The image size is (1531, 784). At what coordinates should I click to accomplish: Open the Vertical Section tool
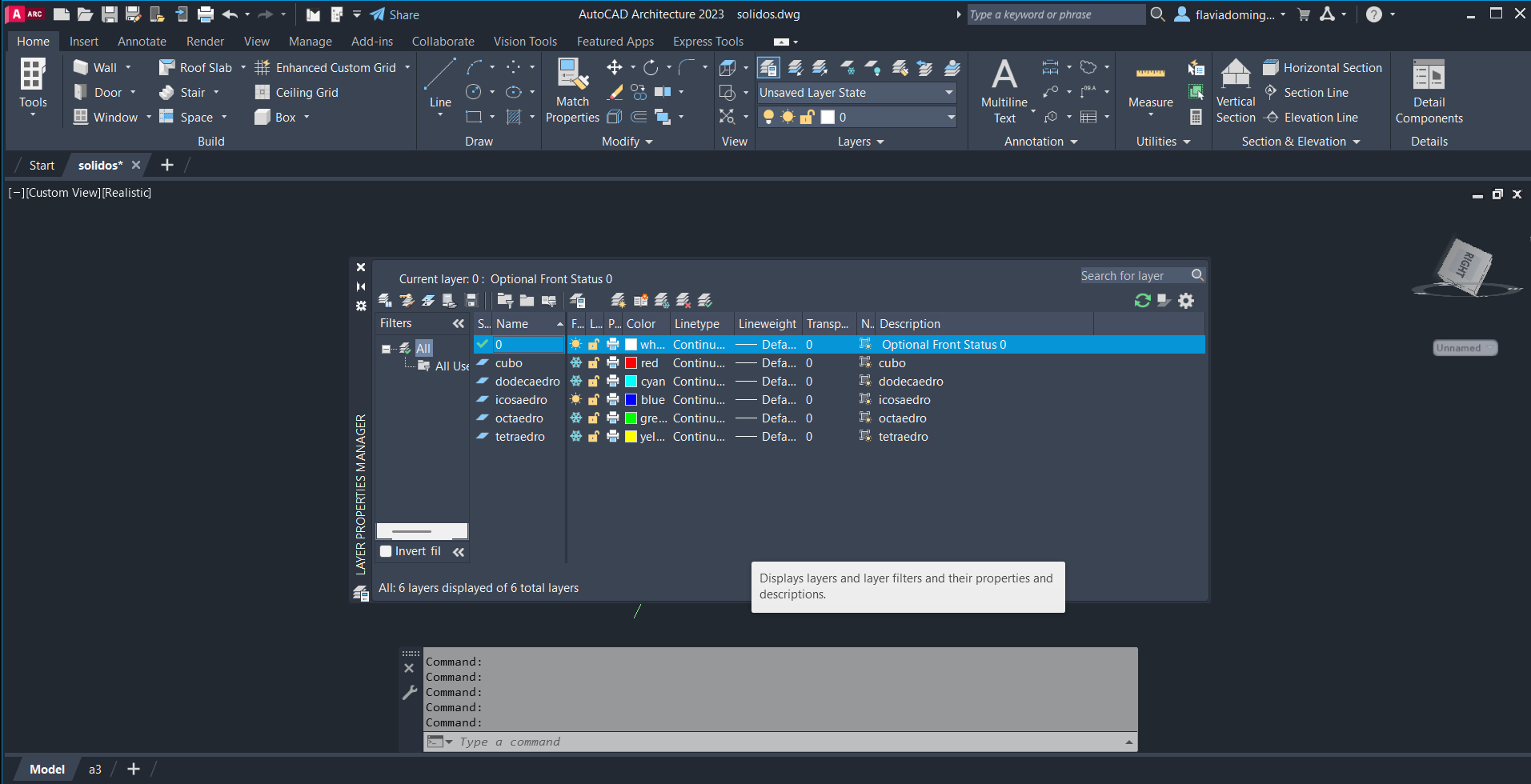tap(1236, 90)
